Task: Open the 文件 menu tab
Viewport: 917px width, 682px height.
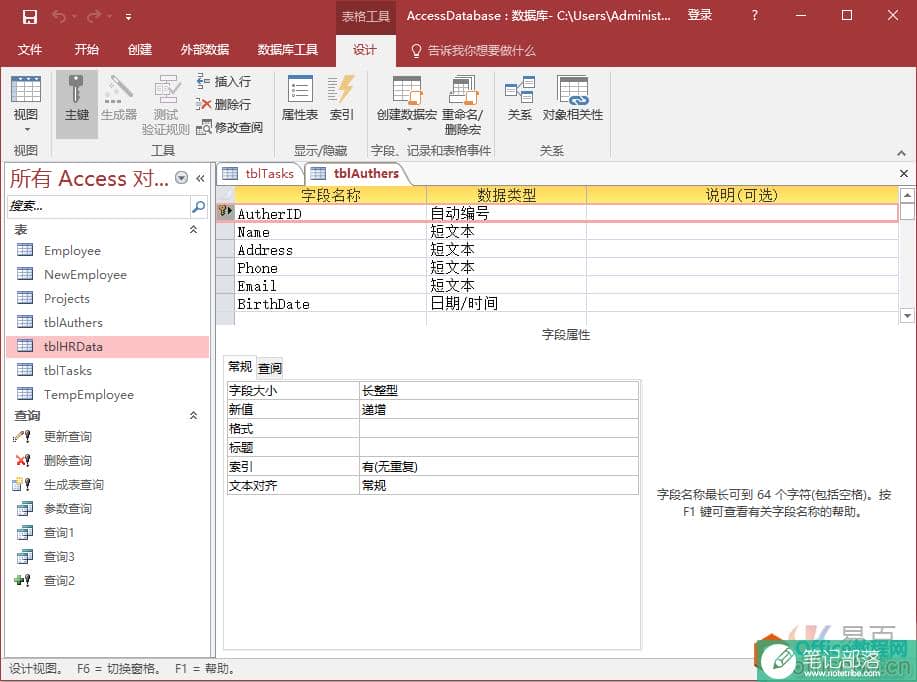Action: 29,50
